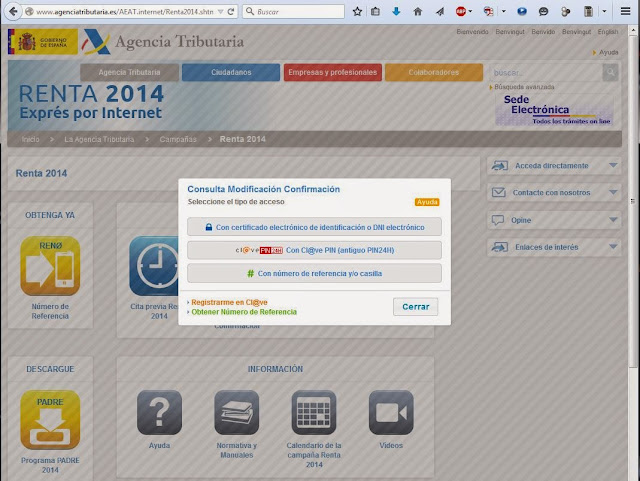Select the Colaboradores tab
The width and height of the screenshot is (640, 481).
[x=434, y=72]
